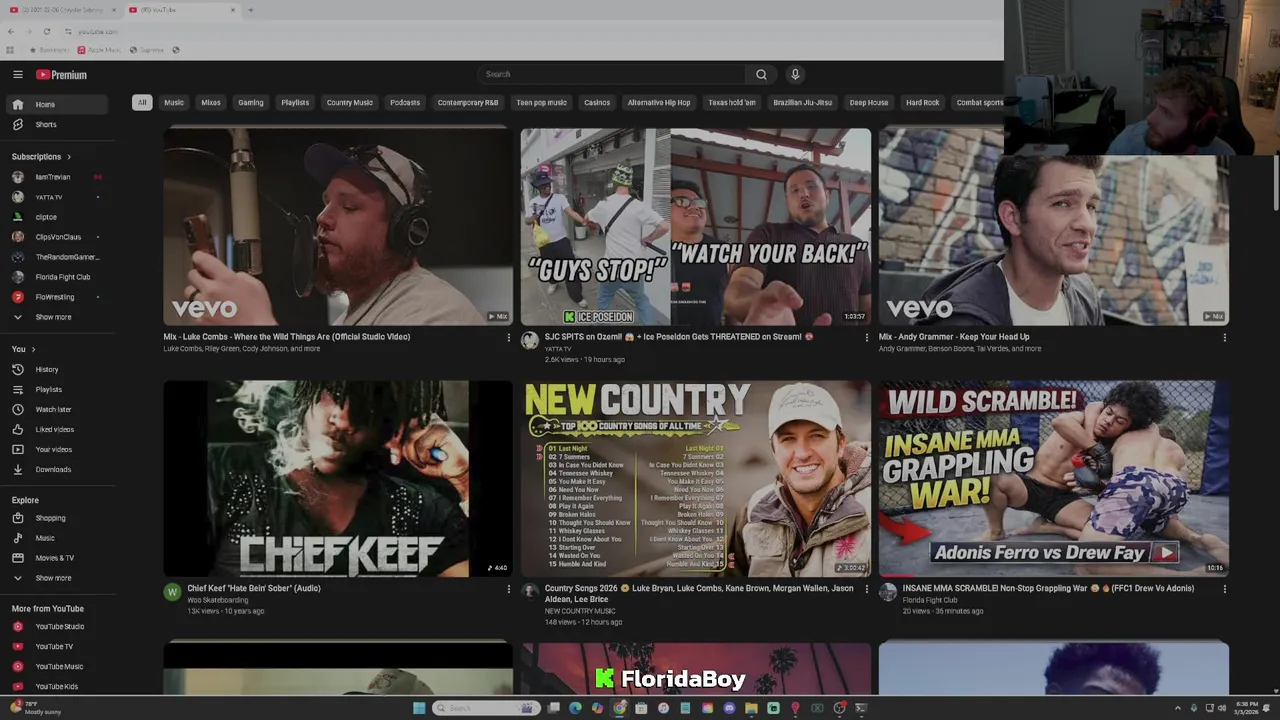This screenshot has height=720, width=1280.
Task: Open Liked videos list
Action: [59, 429]
